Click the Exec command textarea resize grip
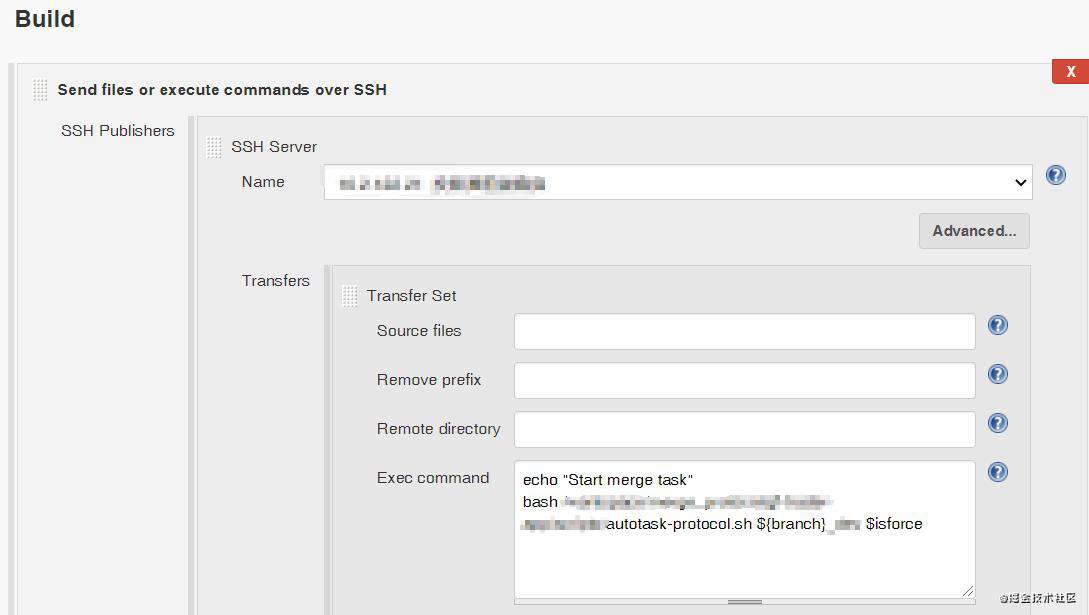This screenshot has width=1089, height=615. click(967, 591)
